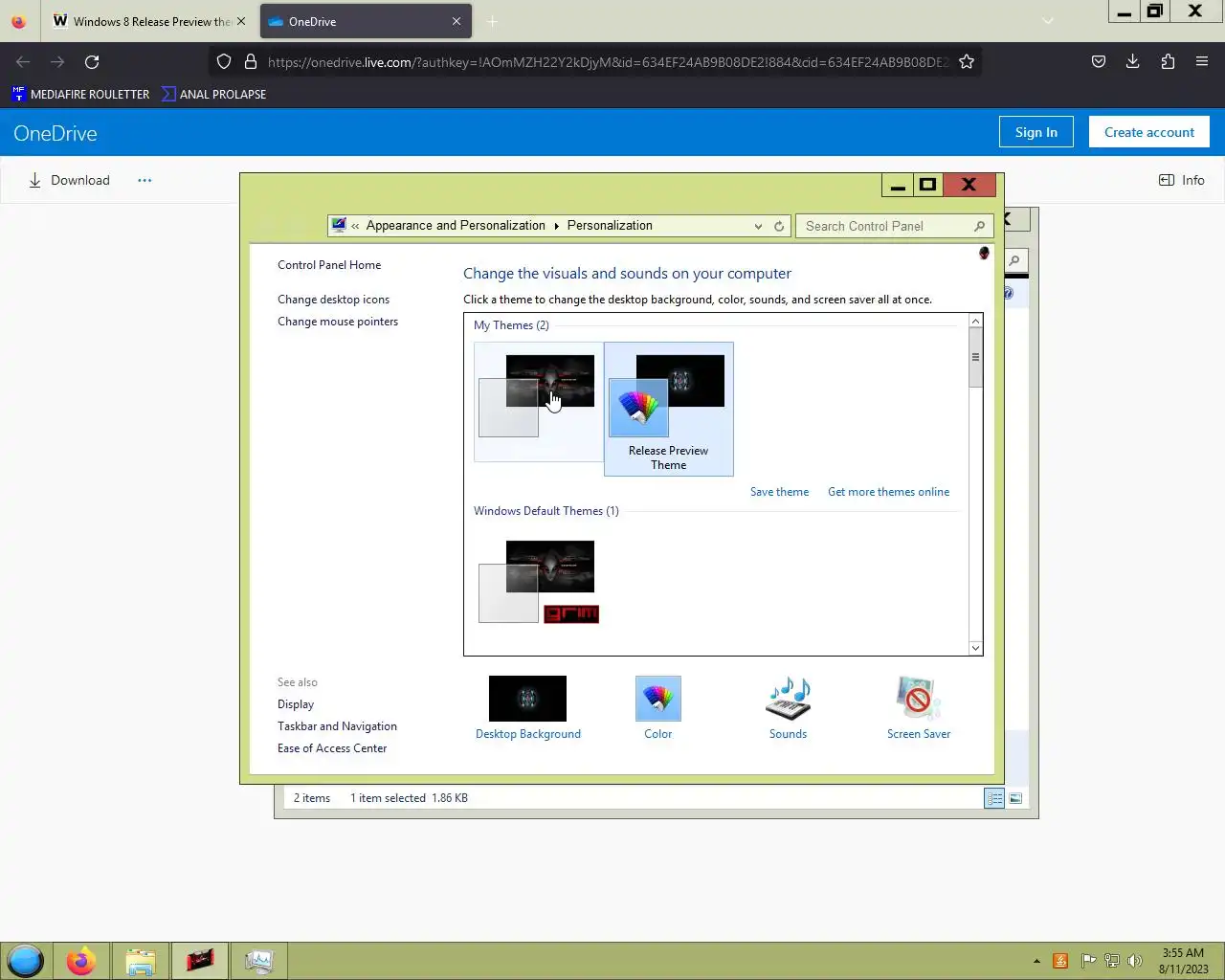Screen dimensions: 1225x980
Task: Open Display under See also
Action: click(x=296, y=704)
